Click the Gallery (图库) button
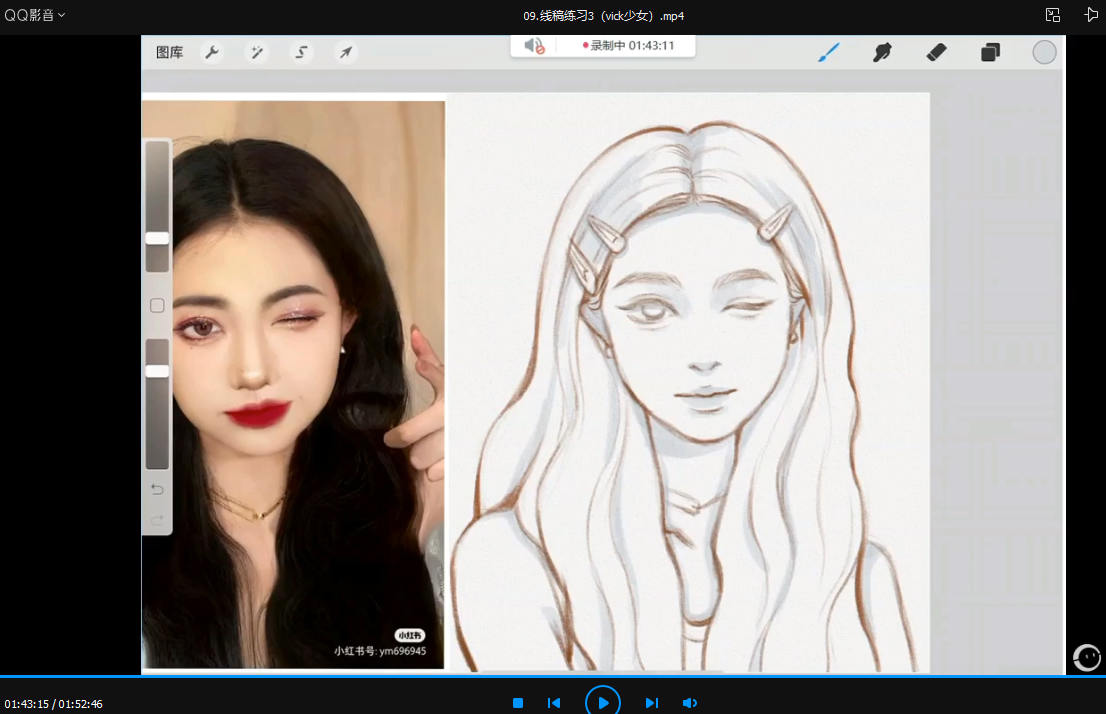This screenshot has height=714, width=1106. pos(169,52)
